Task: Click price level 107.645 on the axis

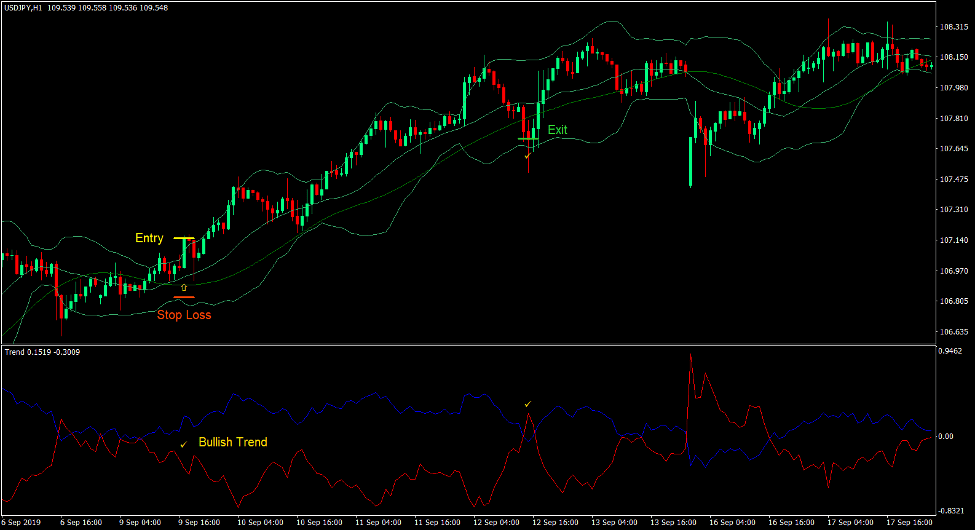Action: pyautogui.click(x=953, y=149)
